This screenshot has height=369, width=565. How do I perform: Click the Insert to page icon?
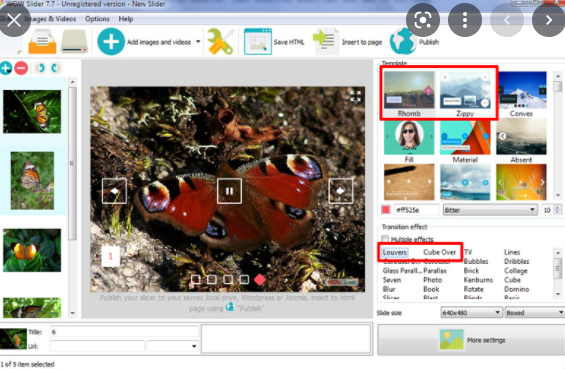(326, 41)
